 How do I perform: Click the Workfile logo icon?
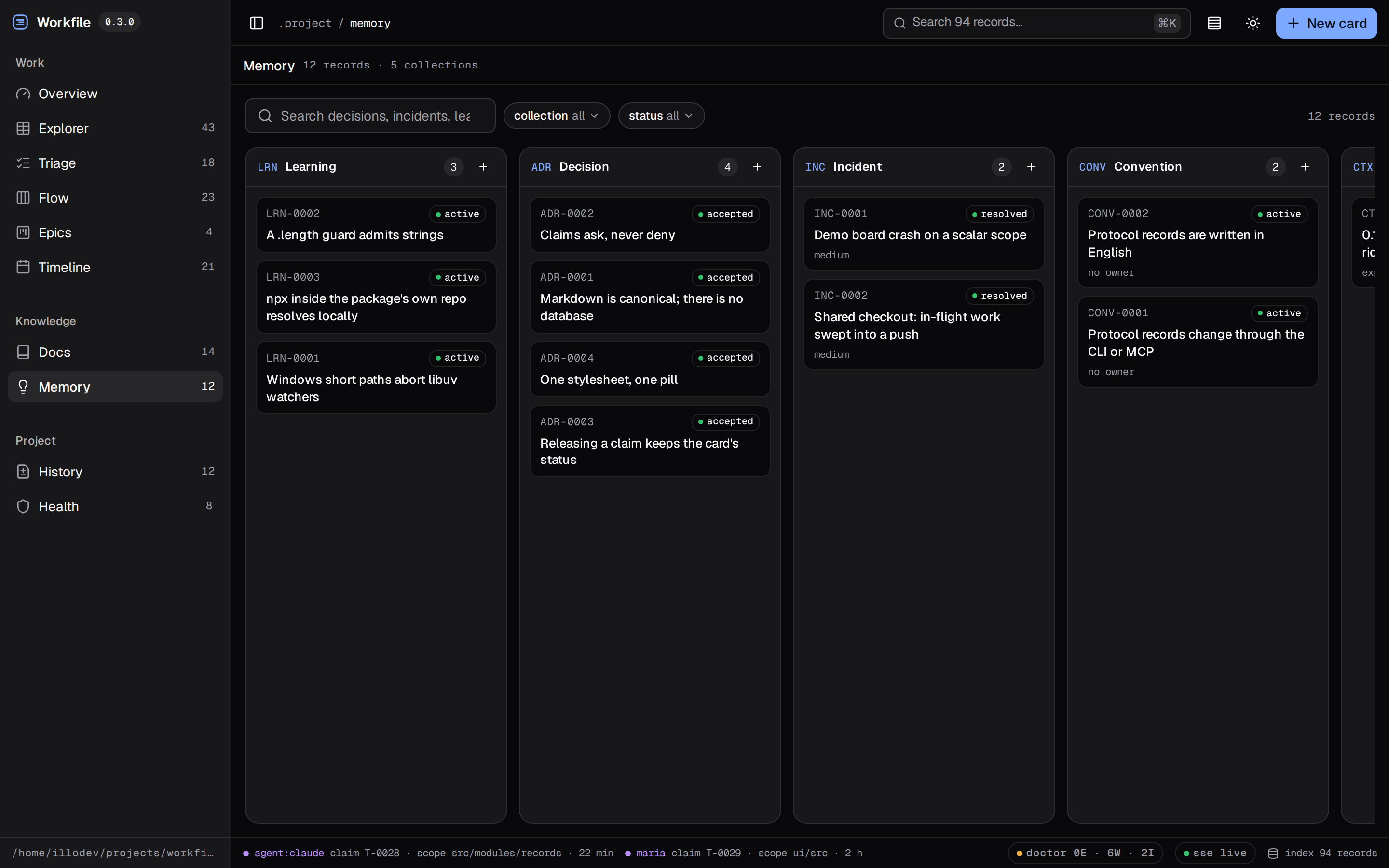click(x=20, y=22)
